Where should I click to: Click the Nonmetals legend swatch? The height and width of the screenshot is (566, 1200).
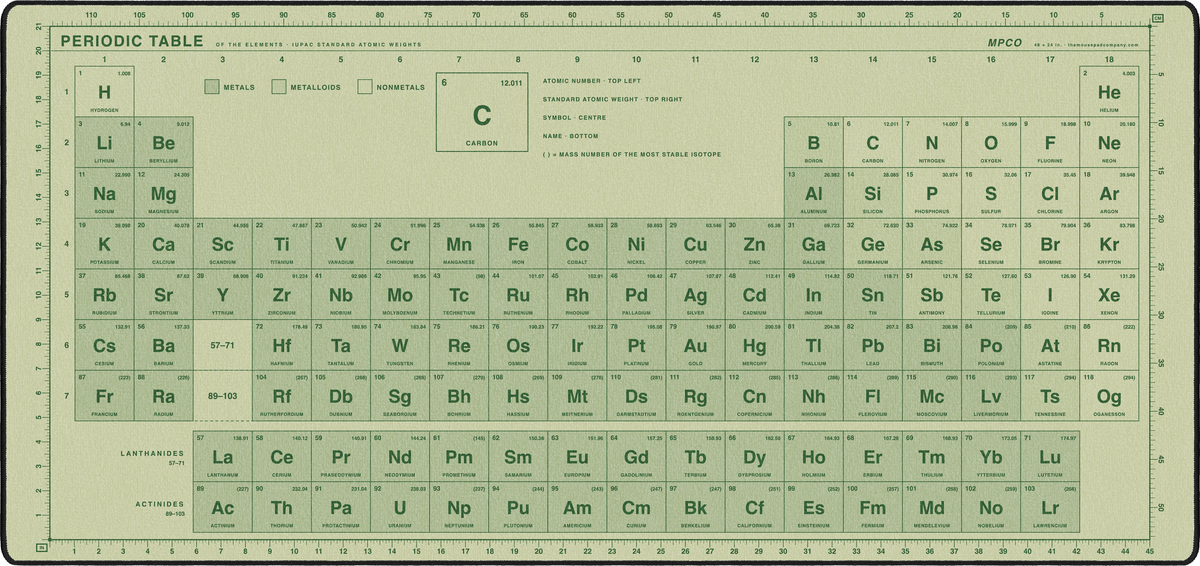click(365, 87)
